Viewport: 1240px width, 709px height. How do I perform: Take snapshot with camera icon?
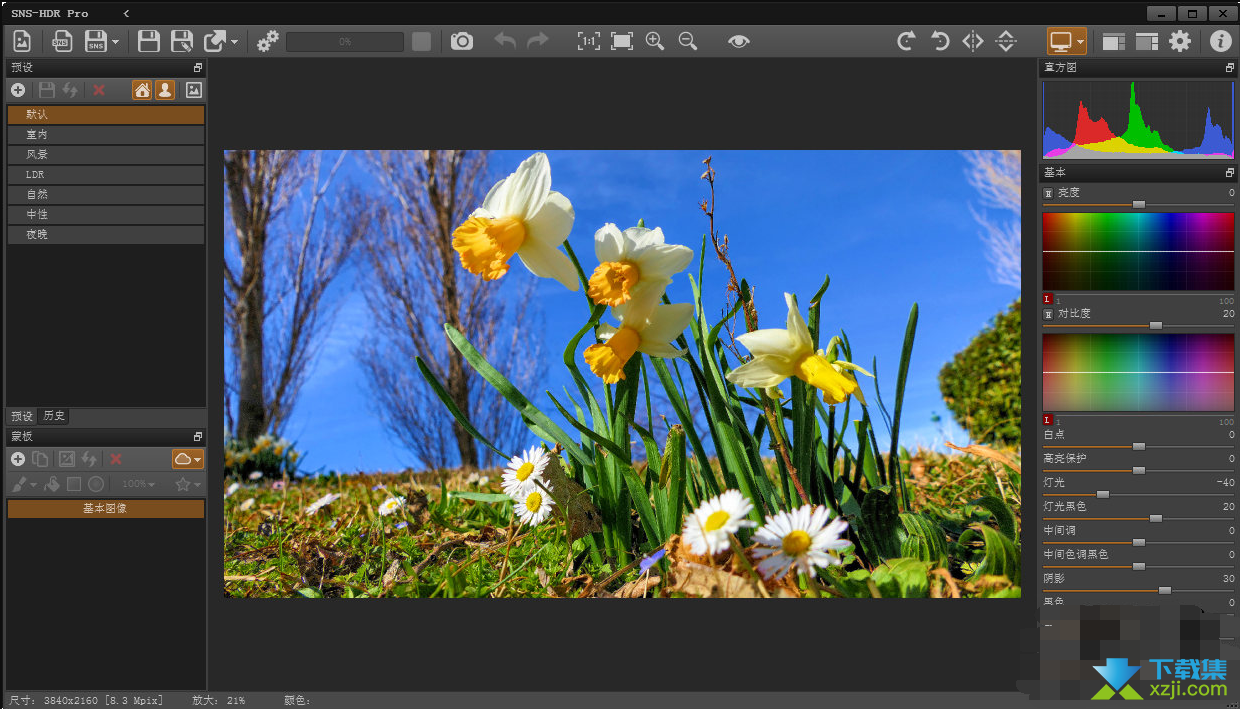461,41
